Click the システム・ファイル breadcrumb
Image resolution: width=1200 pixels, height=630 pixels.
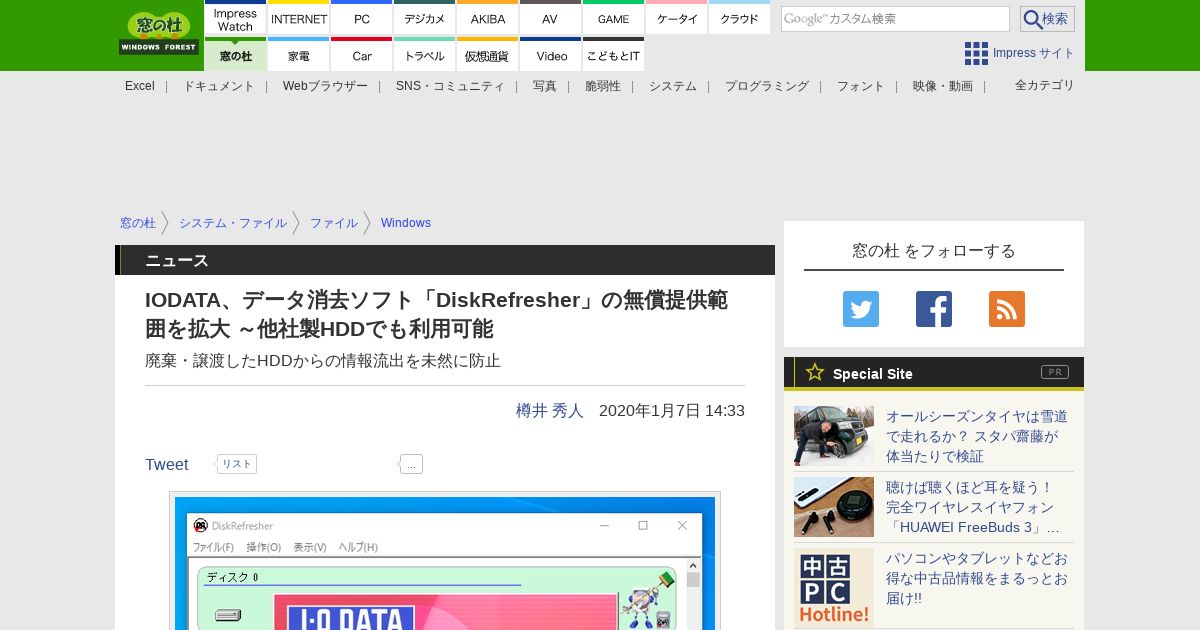click(x=233, y=223)
